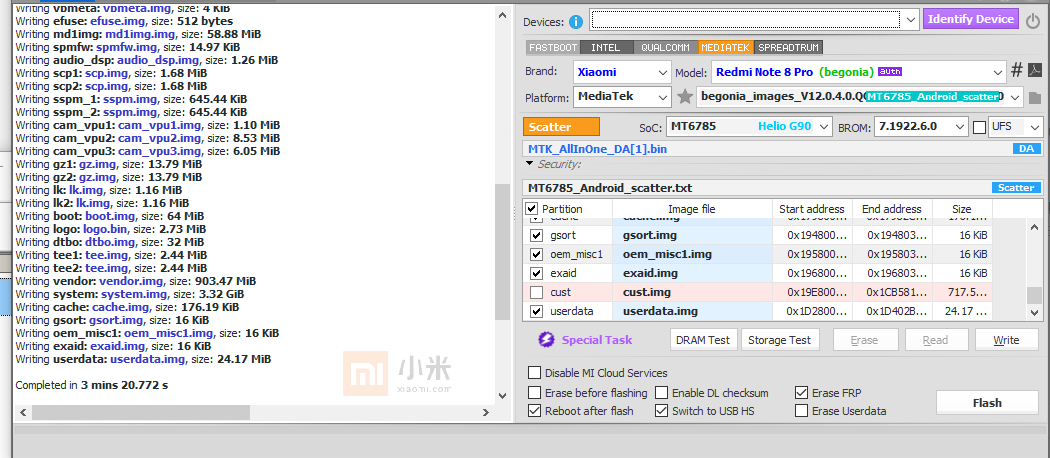The height and width of the screenshot is (458, 1050).
Task: Click the log scroll-up arrow
Action: (502, 13)
